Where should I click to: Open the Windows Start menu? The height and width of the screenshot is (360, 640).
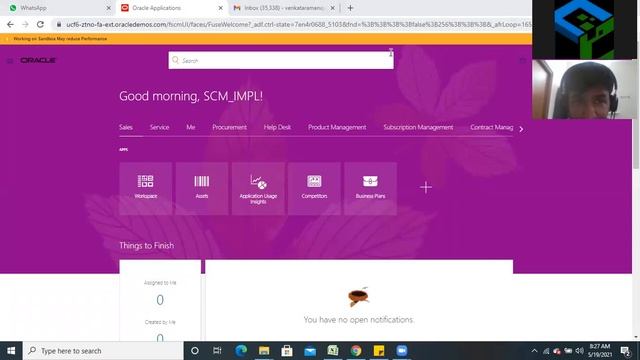[x=11, y=351]
